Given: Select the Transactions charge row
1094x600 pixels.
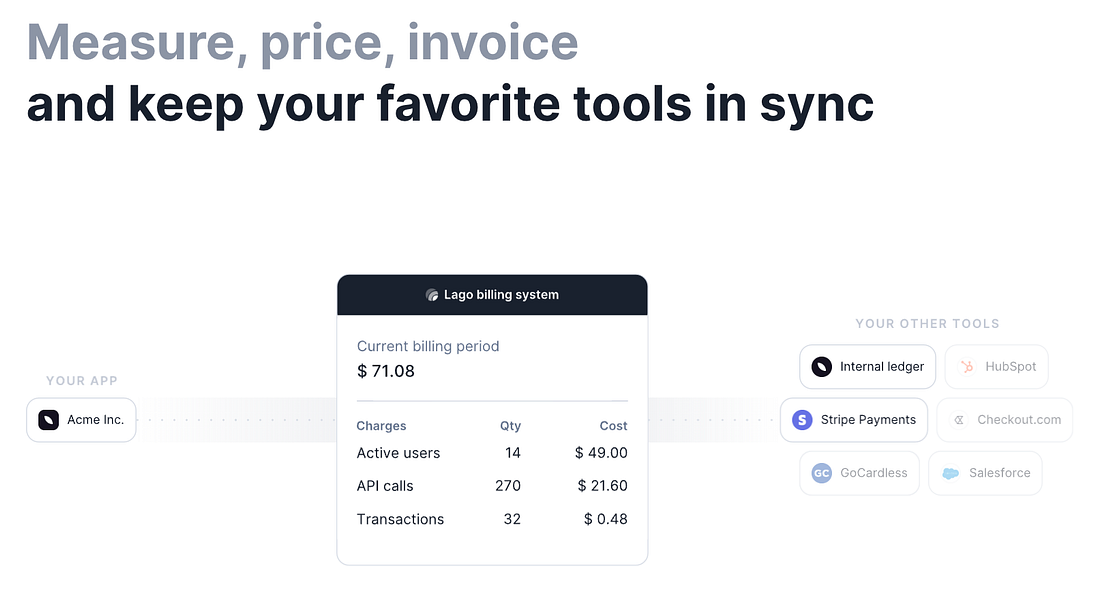Looking at the screenshot, I should [x=492, y=519].
